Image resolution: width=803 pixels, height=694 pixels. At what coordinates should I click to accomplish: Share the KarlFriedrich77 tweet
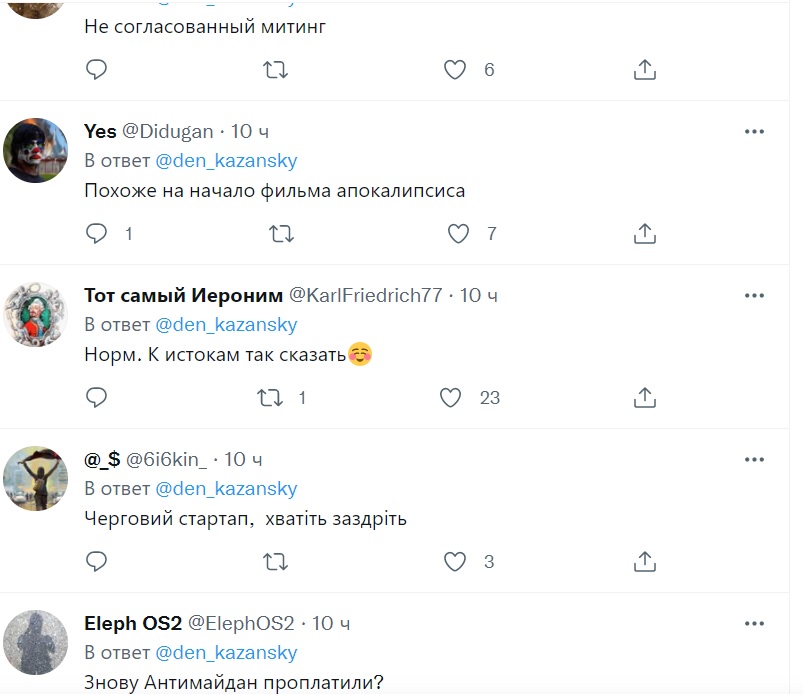coord(645,398)
